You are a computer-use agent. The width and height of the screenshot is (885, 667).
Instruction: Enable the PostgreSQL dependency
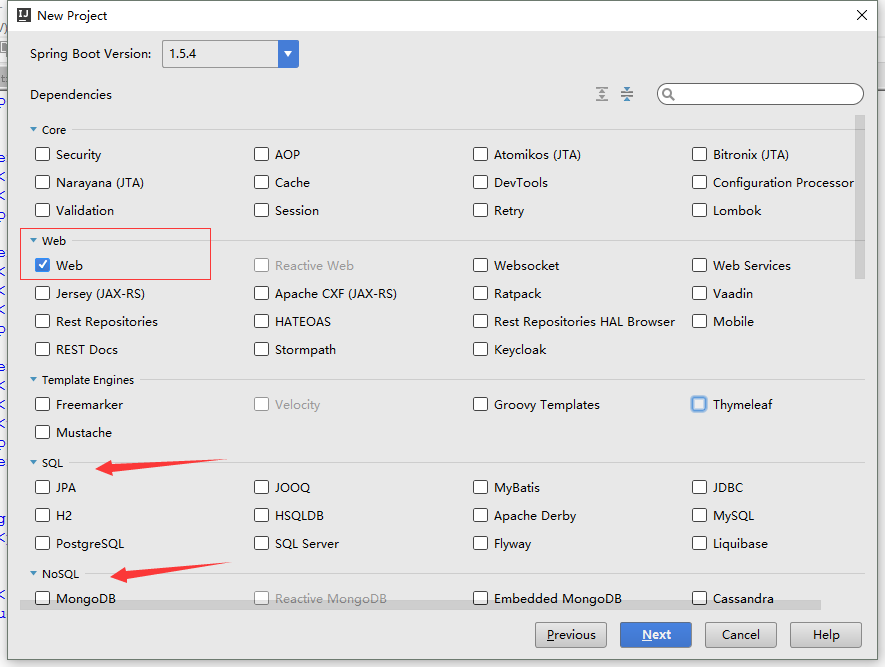coord(42,543)
